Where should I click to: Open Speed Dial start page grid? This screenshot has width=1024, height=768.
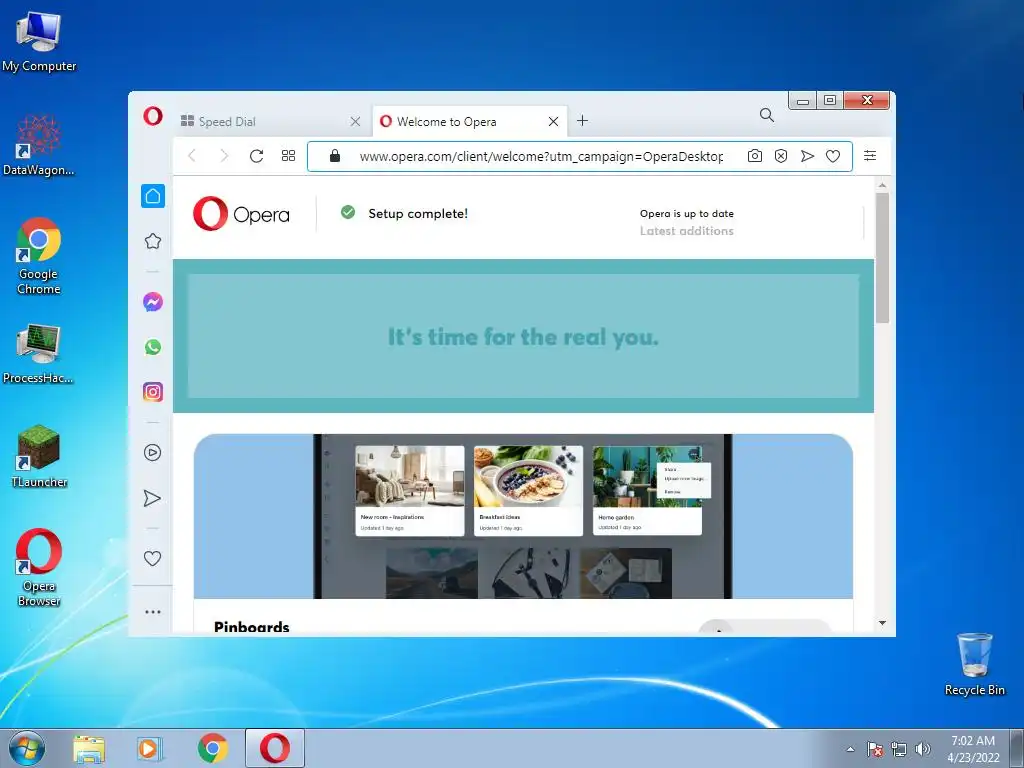pyautogui.click(x=288, y=155)
